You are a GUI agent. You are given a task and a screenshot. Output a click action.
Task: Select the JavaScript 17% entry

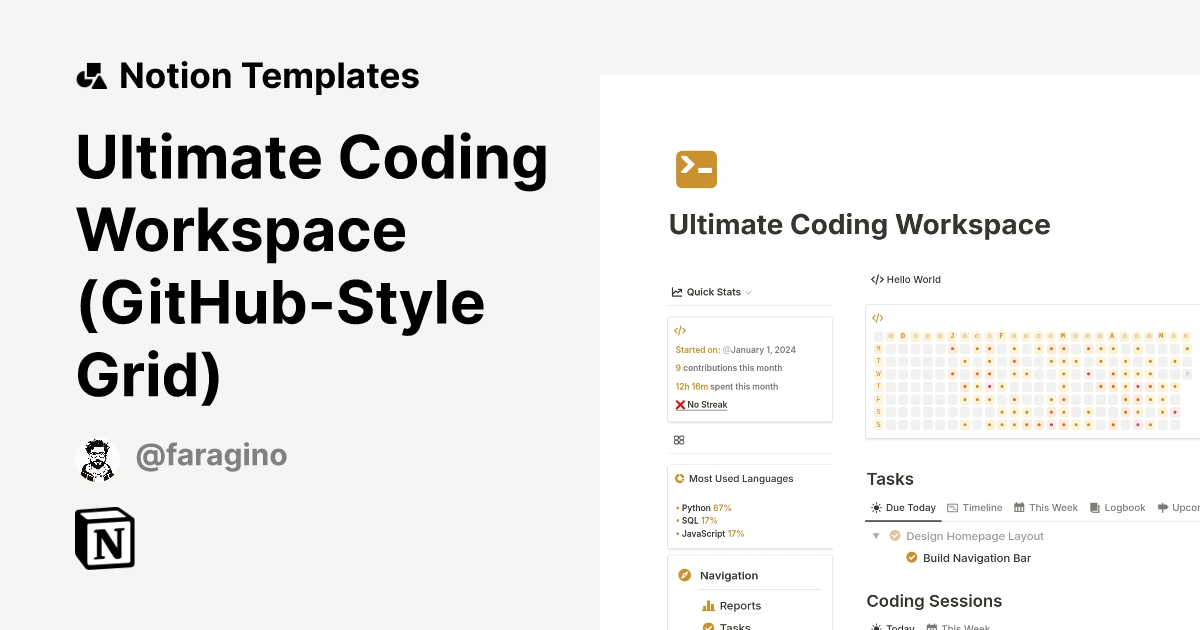[x=712, y=534]
